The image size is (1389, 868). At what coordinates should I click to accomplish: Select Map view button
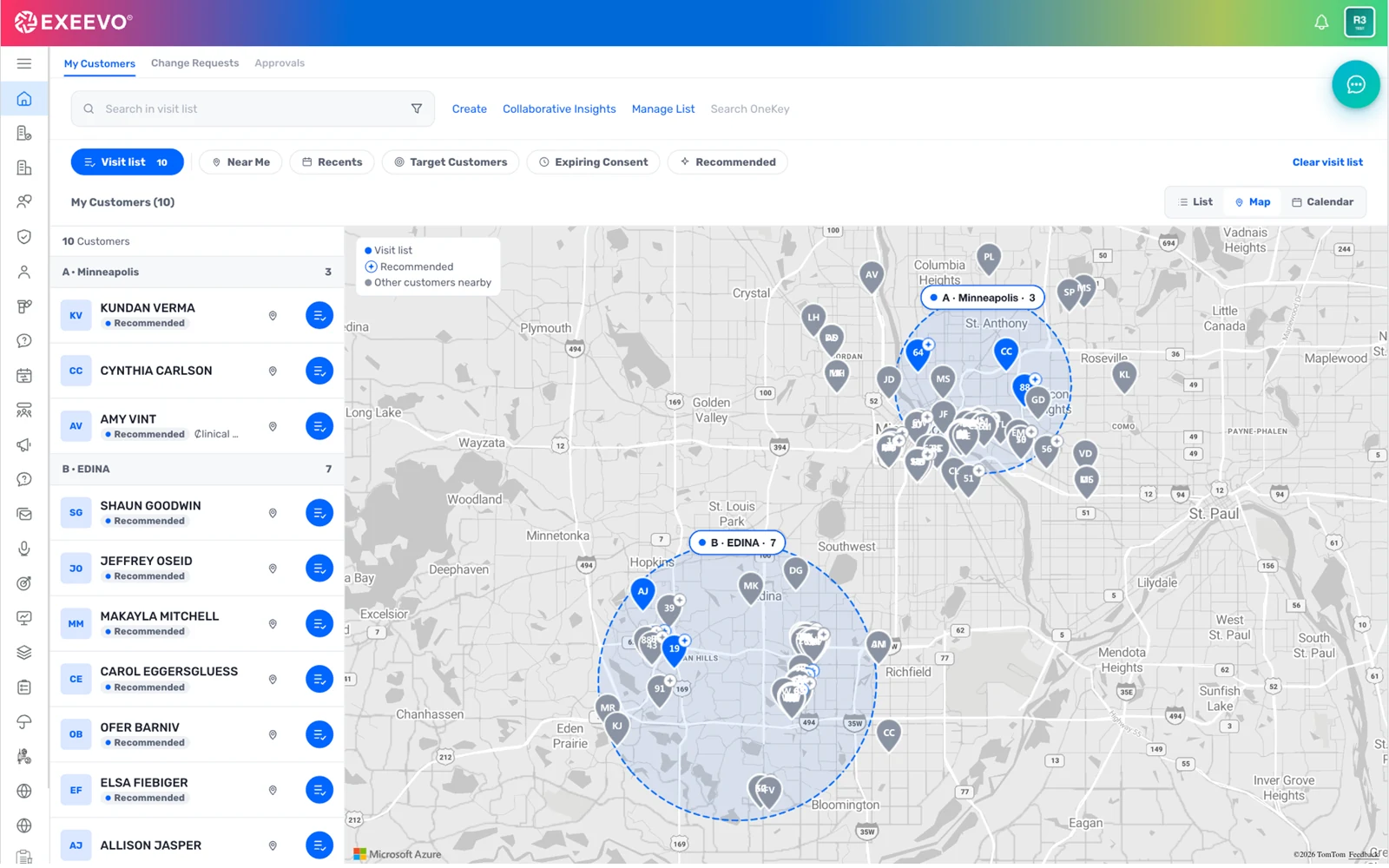pos(1253,202)
